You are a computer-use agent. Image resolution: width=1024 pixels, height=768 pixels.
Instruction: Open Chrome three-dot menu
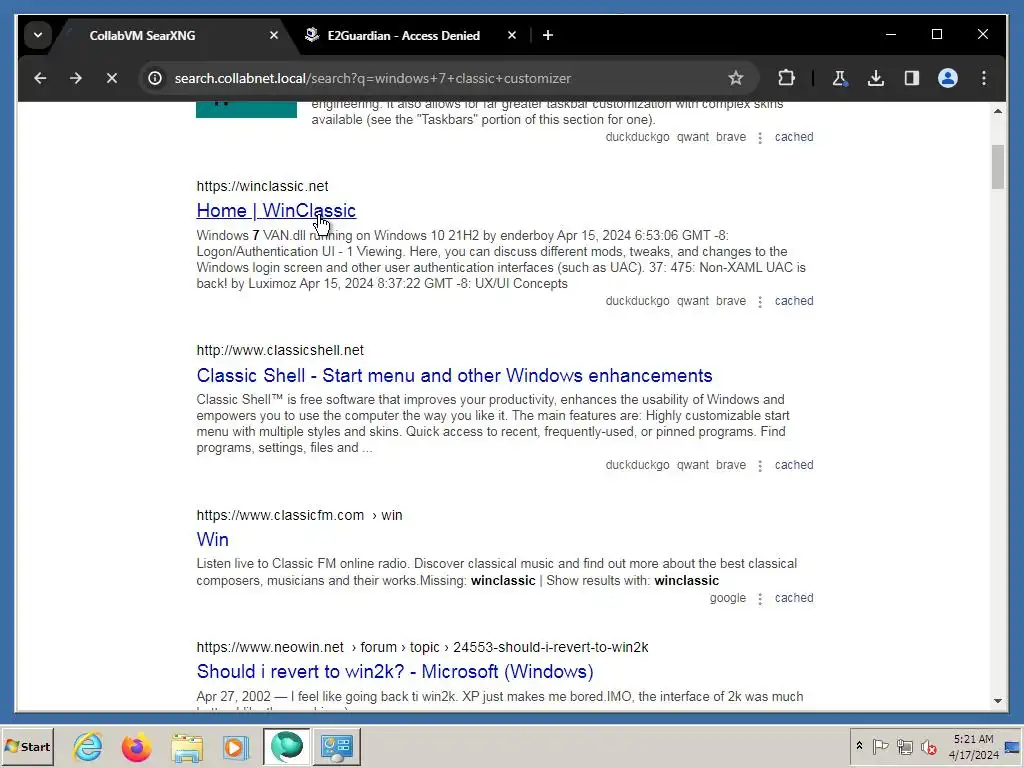(x=984, y=78)
